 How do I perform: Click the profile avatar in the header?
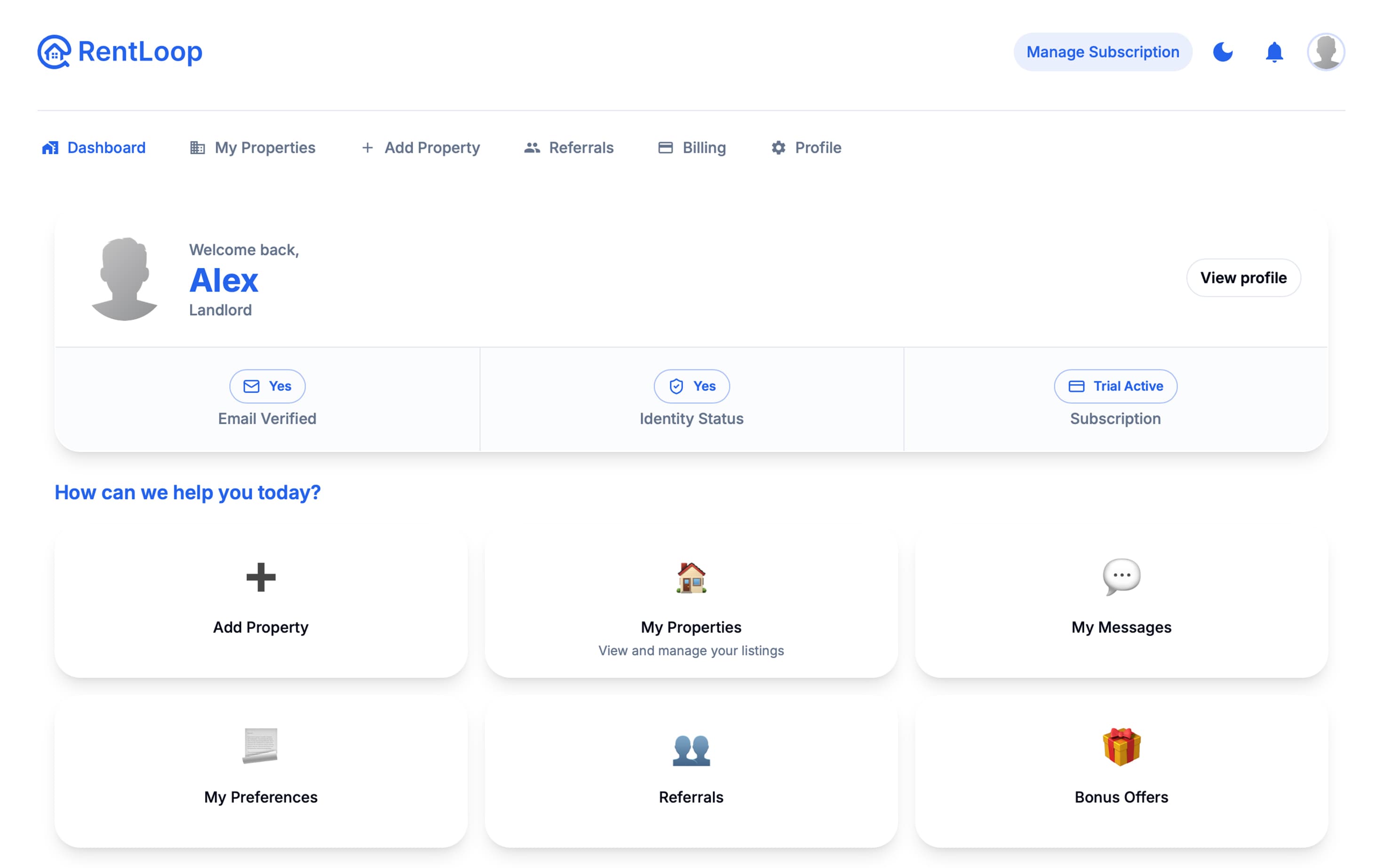click(x=1326, y=52)
